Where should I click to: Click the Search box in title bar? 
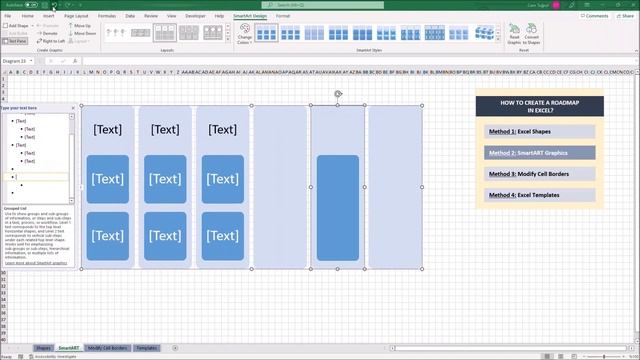click(x=322, y=5)
